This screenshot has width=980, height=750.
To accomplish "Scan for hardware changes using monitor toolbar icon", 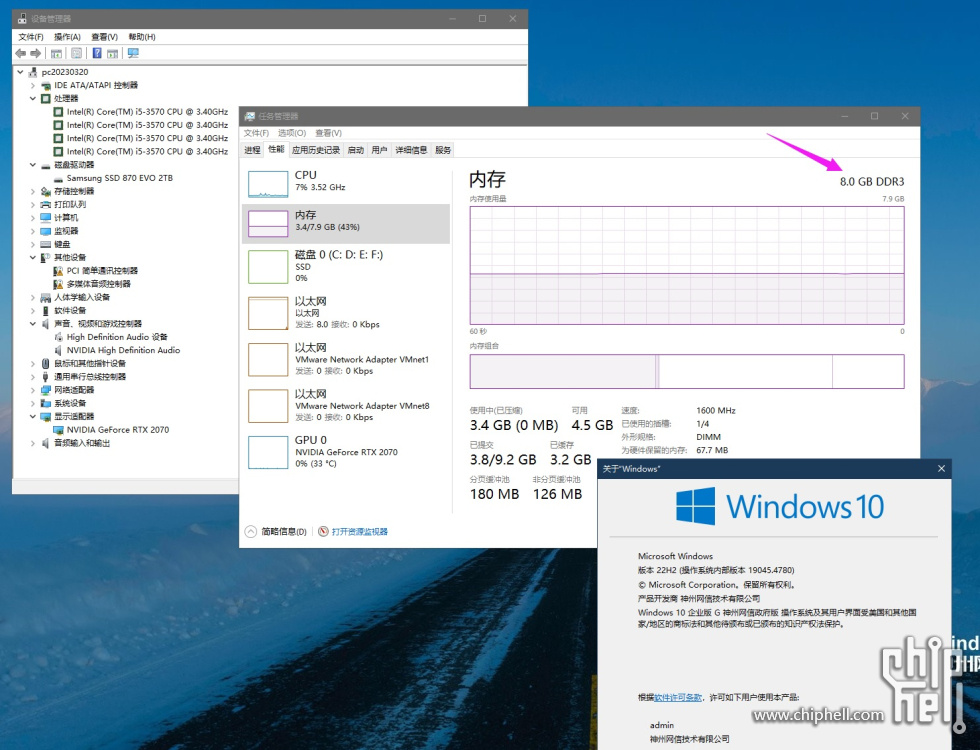I will 133,53.
